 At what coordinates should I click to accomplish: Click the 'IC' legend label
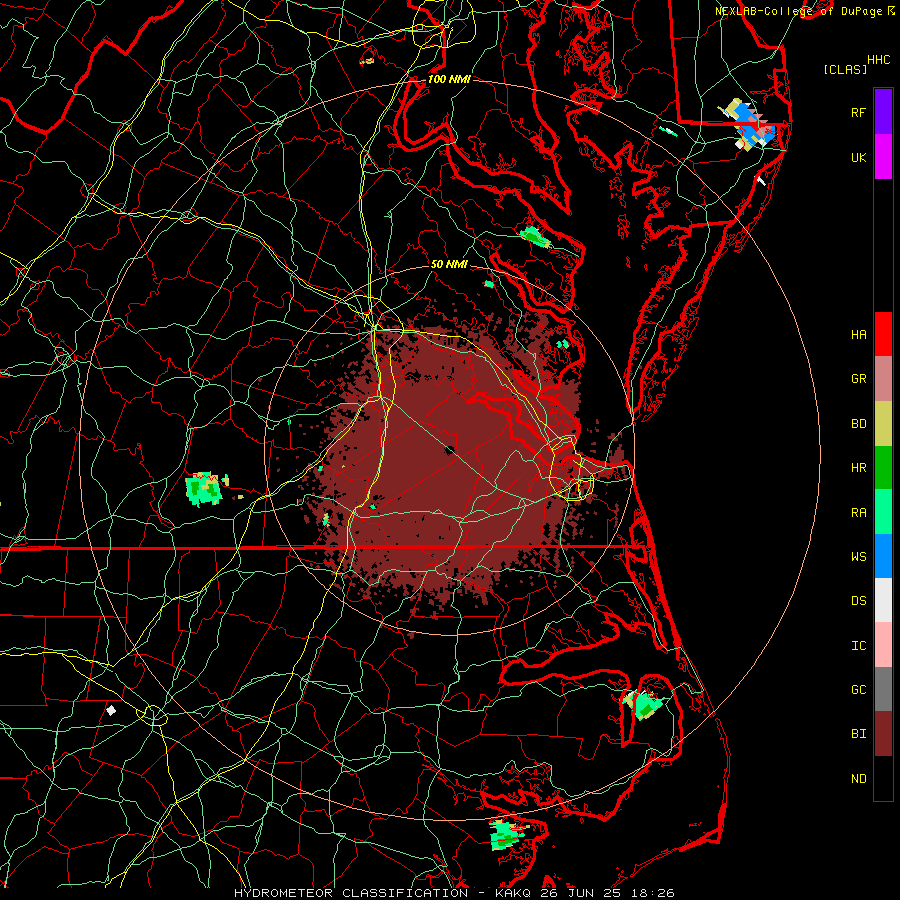click(858, 646)
